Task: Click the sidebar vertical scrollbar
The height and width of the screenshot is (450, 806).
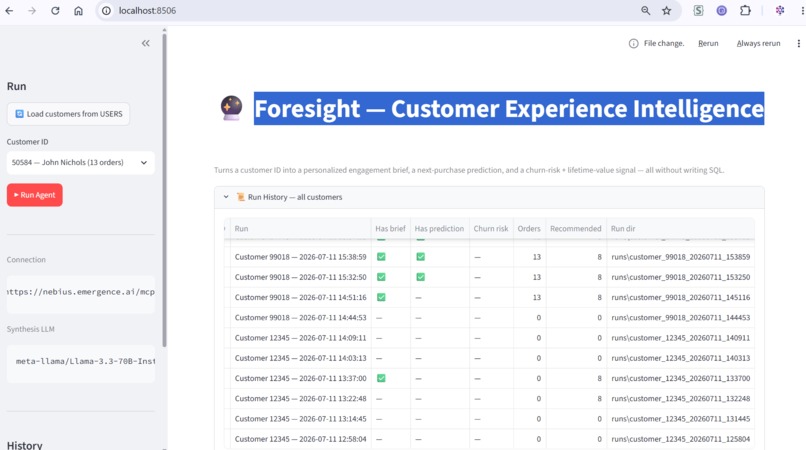Action: [x=164, y=188]
